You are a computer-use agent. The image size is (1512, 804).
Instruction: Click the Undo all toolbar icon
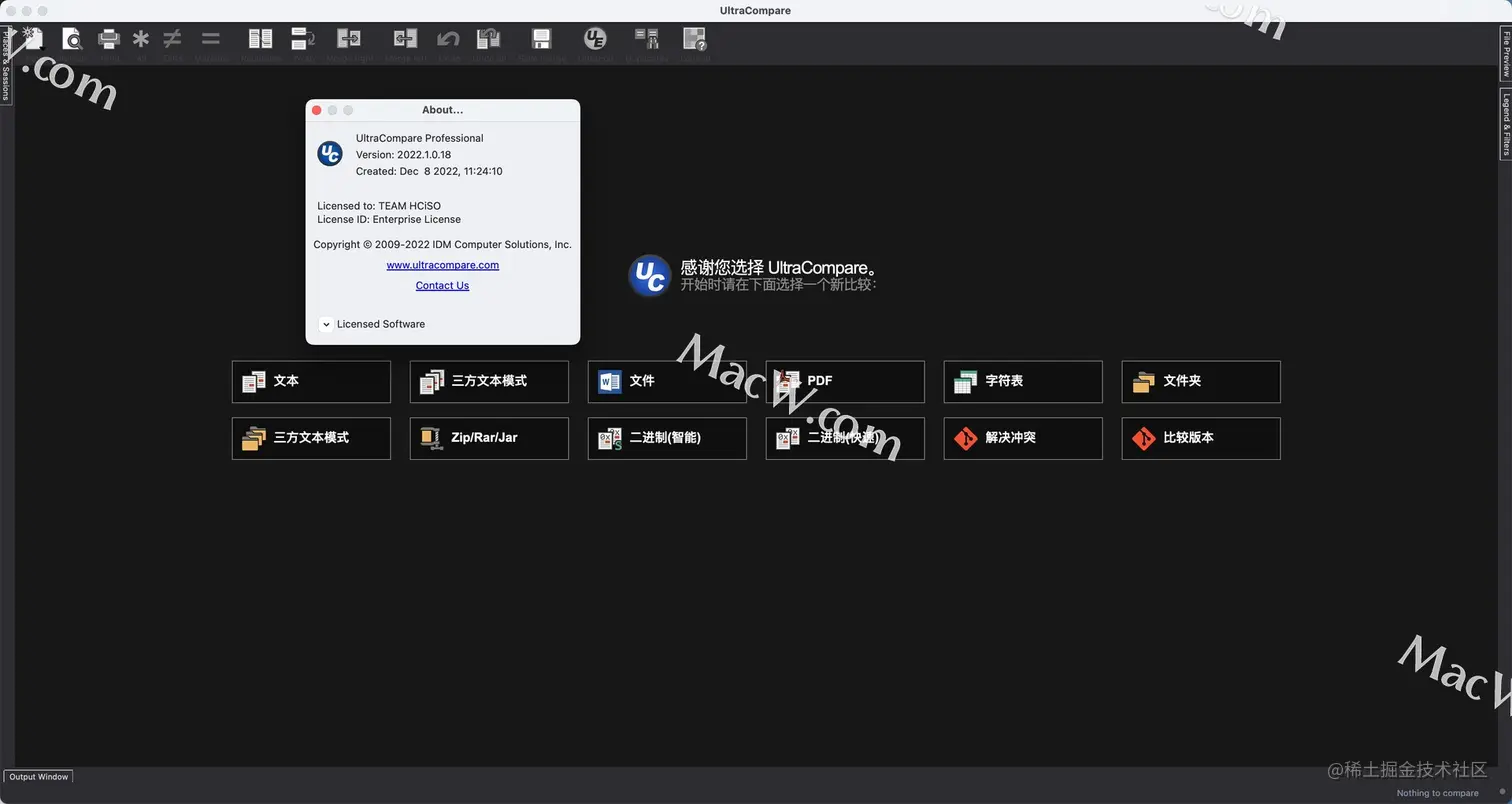[x=488, y=39]
